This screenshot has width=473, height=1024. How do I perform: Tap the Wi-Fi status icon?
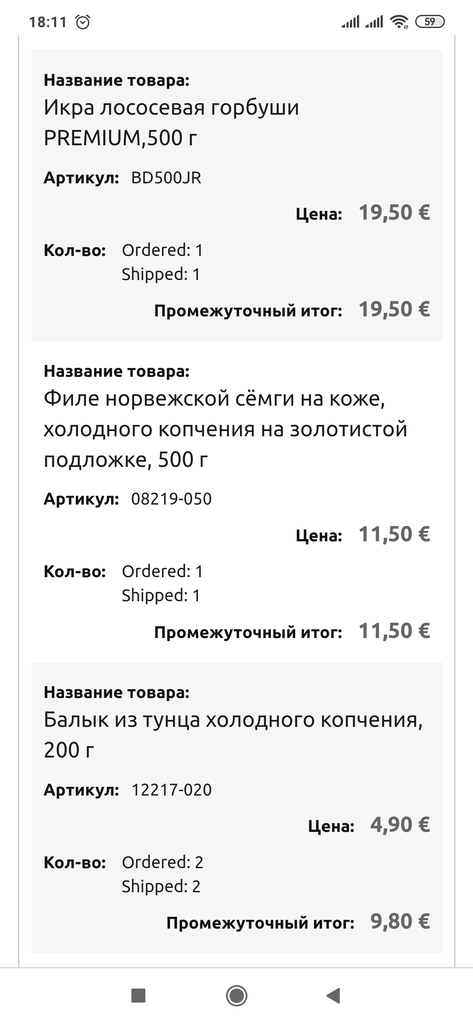399,22
